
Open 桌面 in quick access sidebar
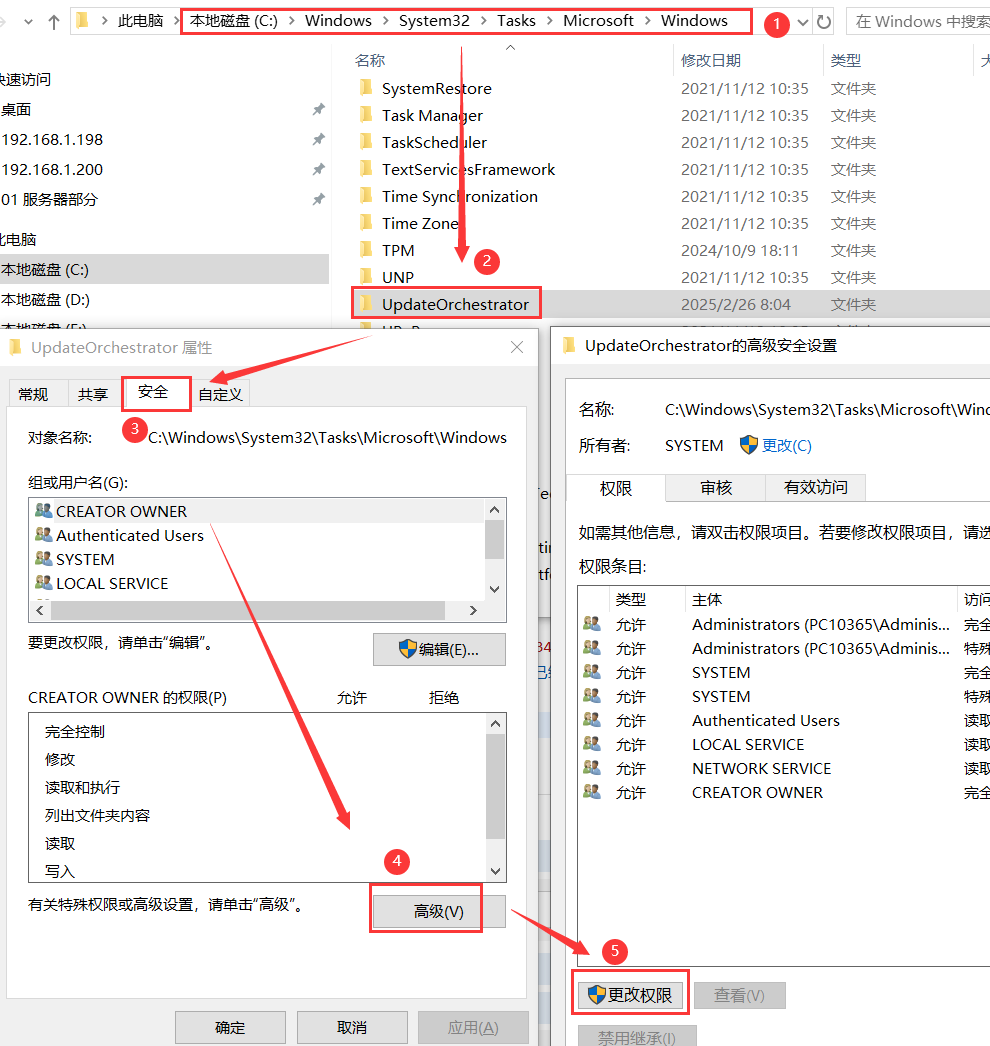click(x=16, y=109)
